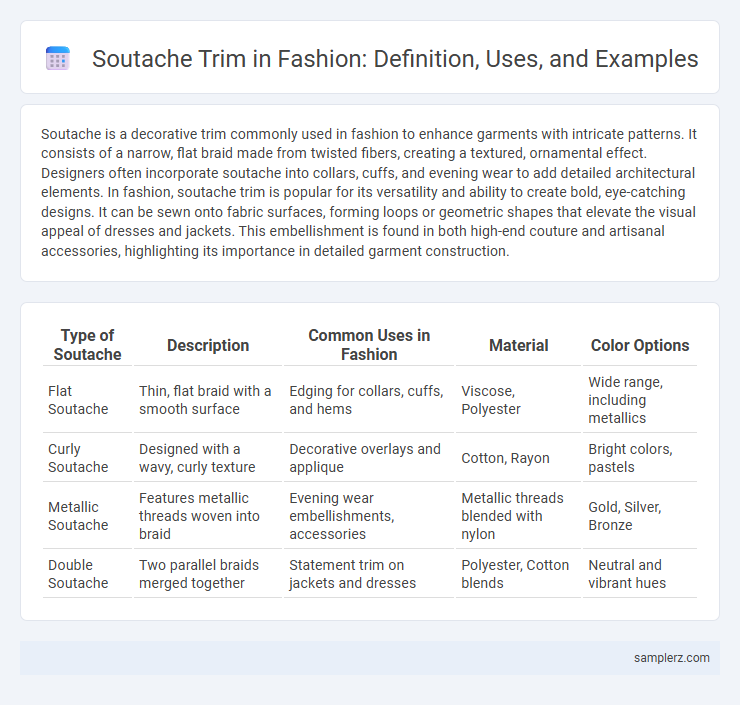This screenshot has height=705, width=740.
Task: Select the 'Polyester, Cotton blends' cell
Action: click(x=518, y=574)
